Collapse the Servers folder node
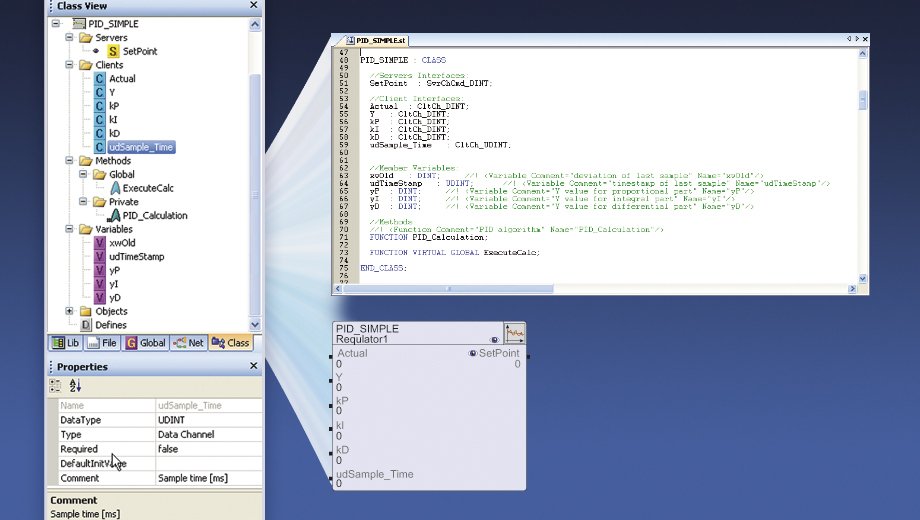Image resolution: width=920 pixels, height=520 pixels. pyautogui.click(x=69, y=38)
